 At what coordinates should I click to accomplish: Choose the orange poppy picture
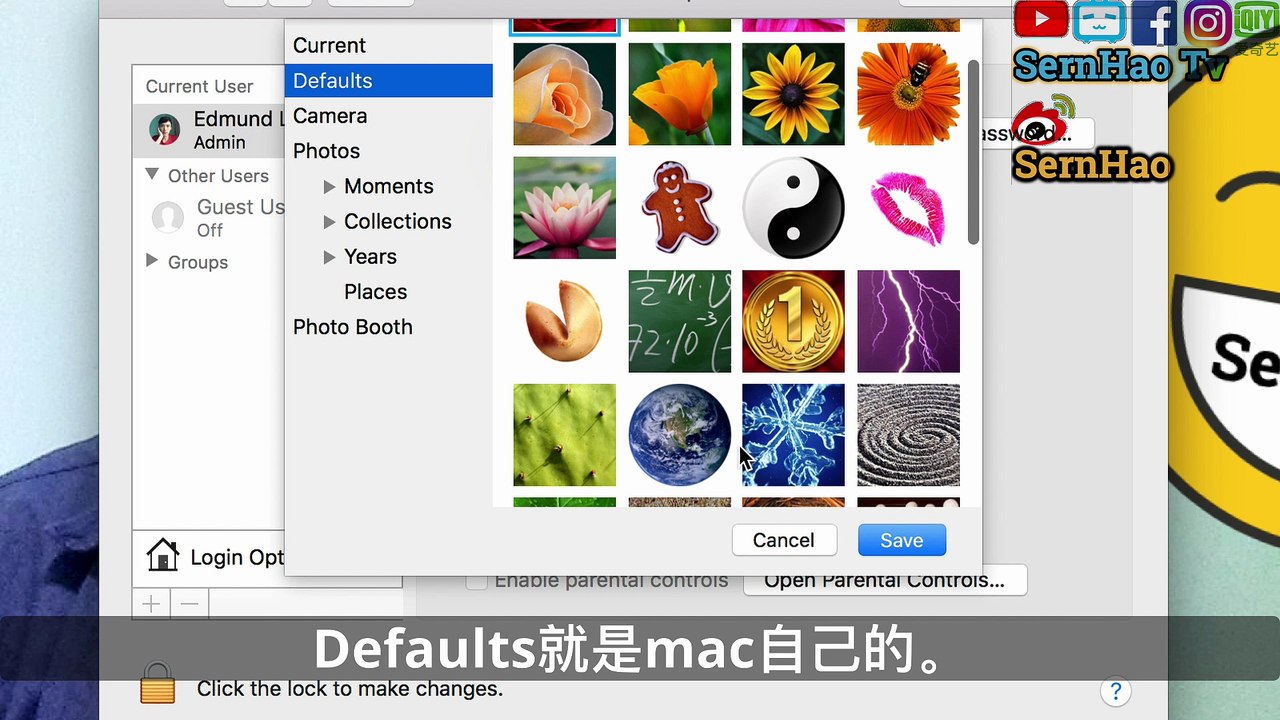pyautogui.click(x=680, y=94)
